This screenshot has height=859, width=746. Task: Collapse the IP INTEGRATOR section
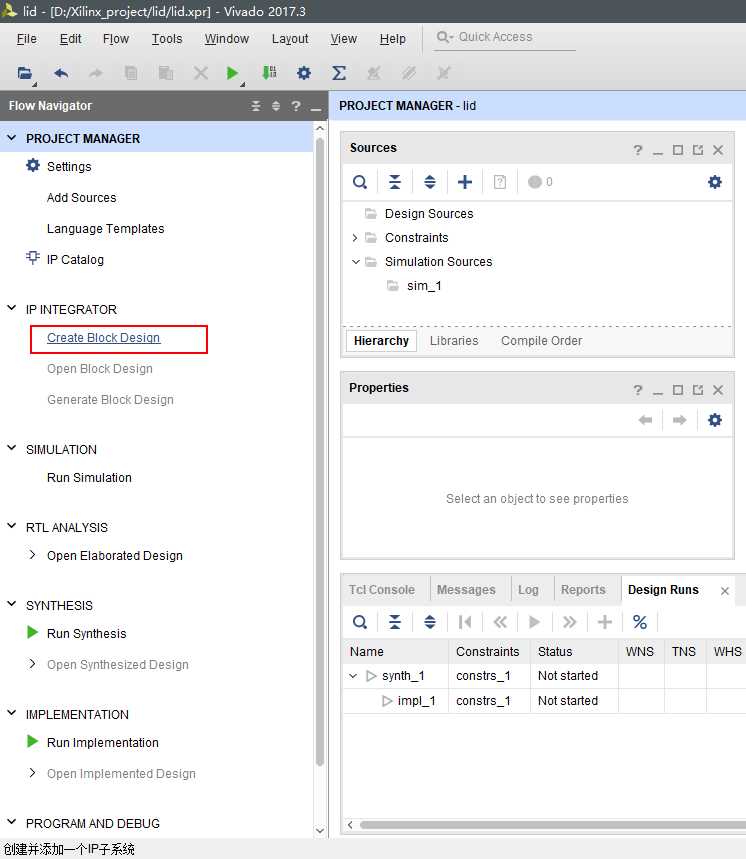(x=12, y=308)
